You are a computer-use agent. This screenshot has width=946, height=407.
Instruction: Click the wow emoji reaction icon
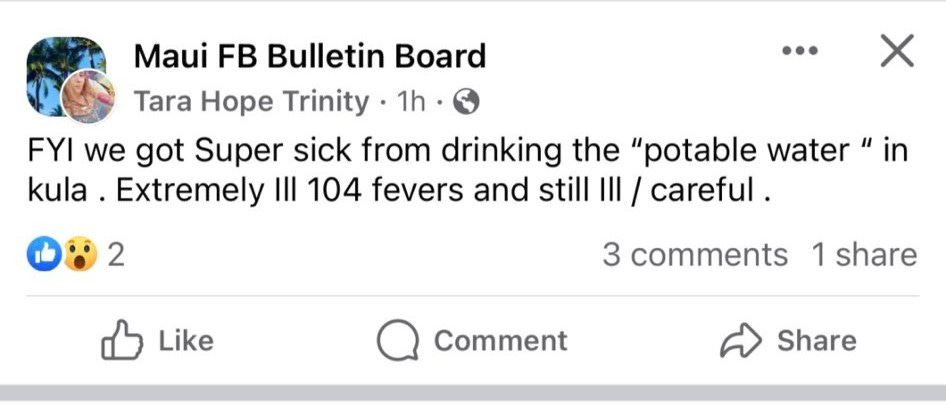pos(78,256)
